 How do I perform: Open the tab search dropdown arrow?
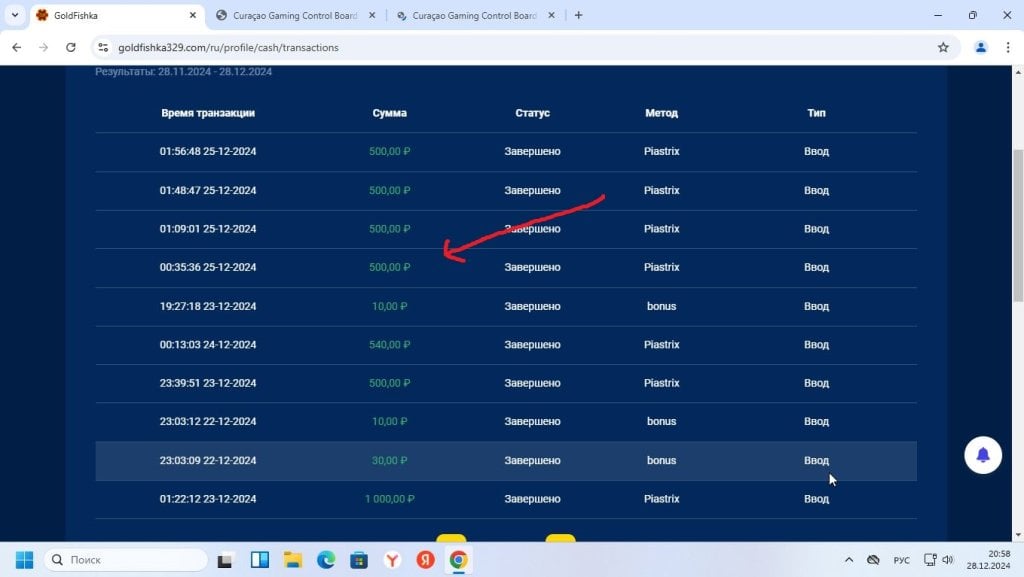click(x=15, y=15)
